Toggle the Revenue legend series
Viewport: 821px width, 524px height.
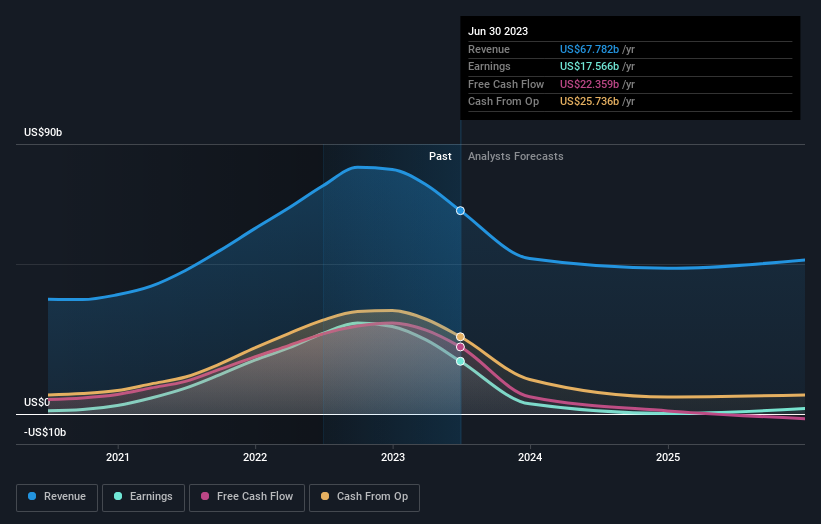57,497
